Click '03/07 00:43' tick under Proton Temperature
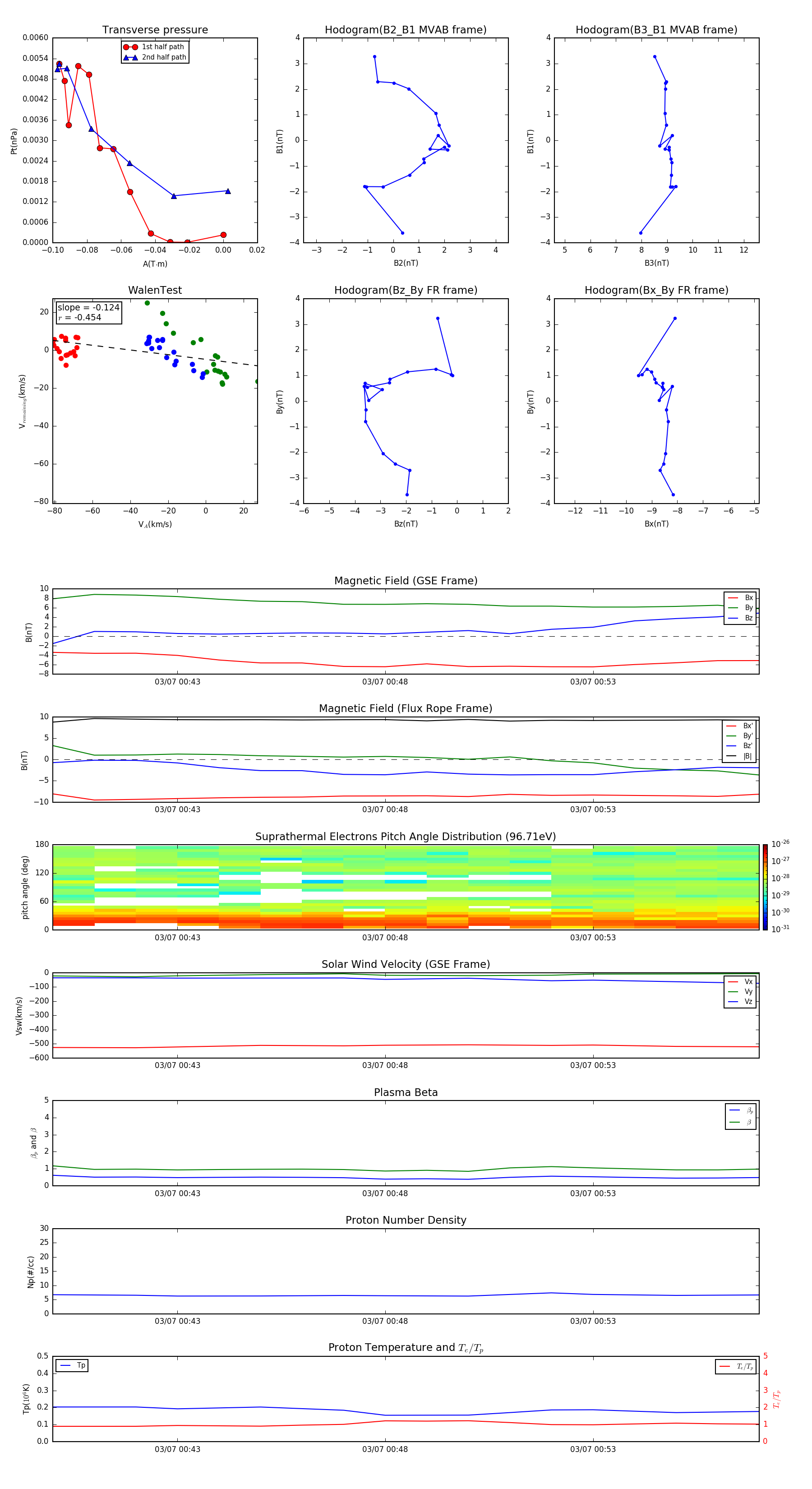Image resolution: width=812 pixels, height=1489 pixels. tap(177, 1449)
